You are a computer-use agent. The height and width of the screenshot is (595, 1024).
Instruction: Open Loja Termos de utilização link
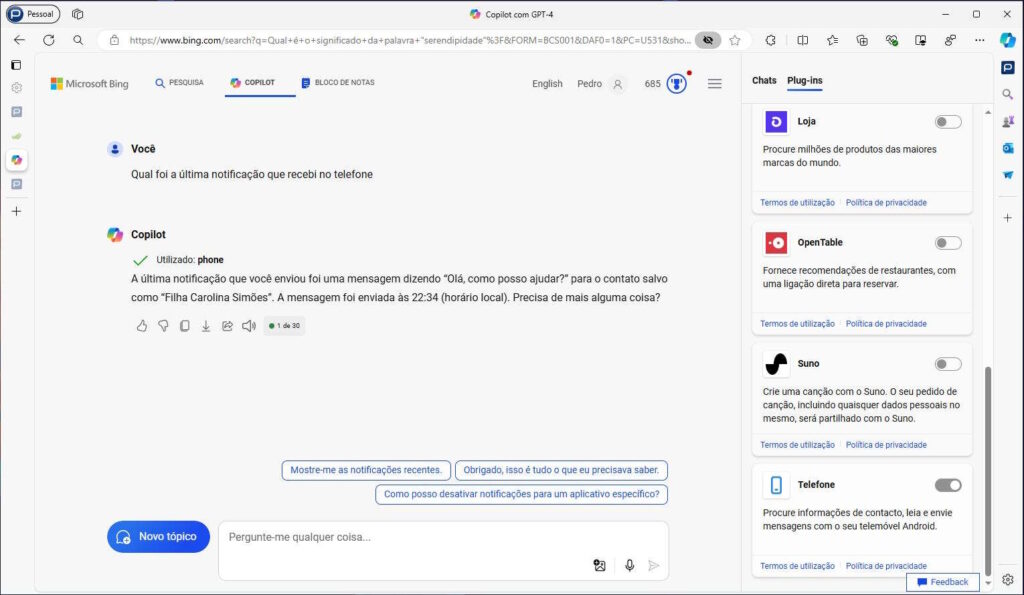pyautogui.click(x=797, y=202)
